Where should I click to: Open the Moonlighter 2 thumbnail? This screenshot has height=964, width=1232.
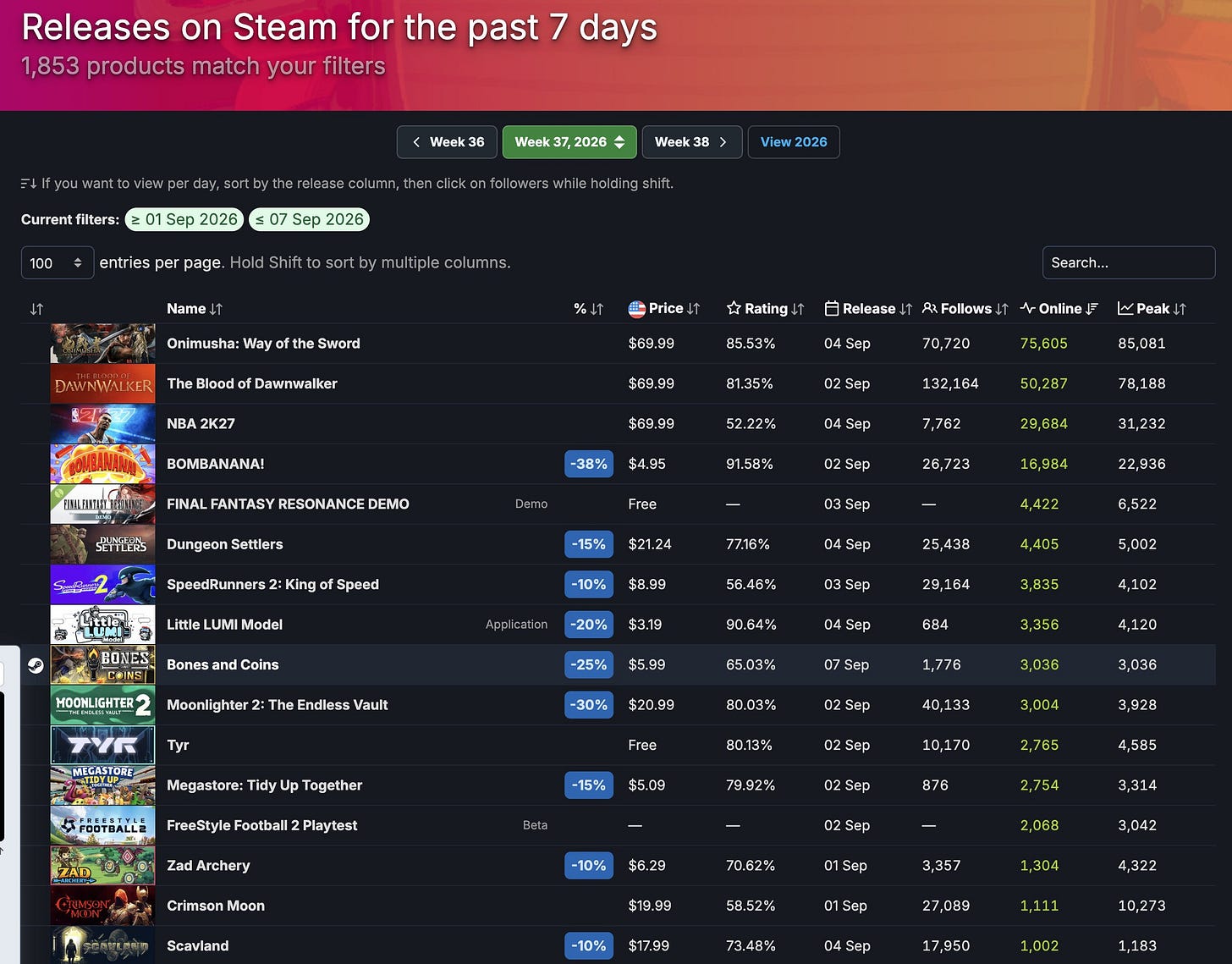103,706
